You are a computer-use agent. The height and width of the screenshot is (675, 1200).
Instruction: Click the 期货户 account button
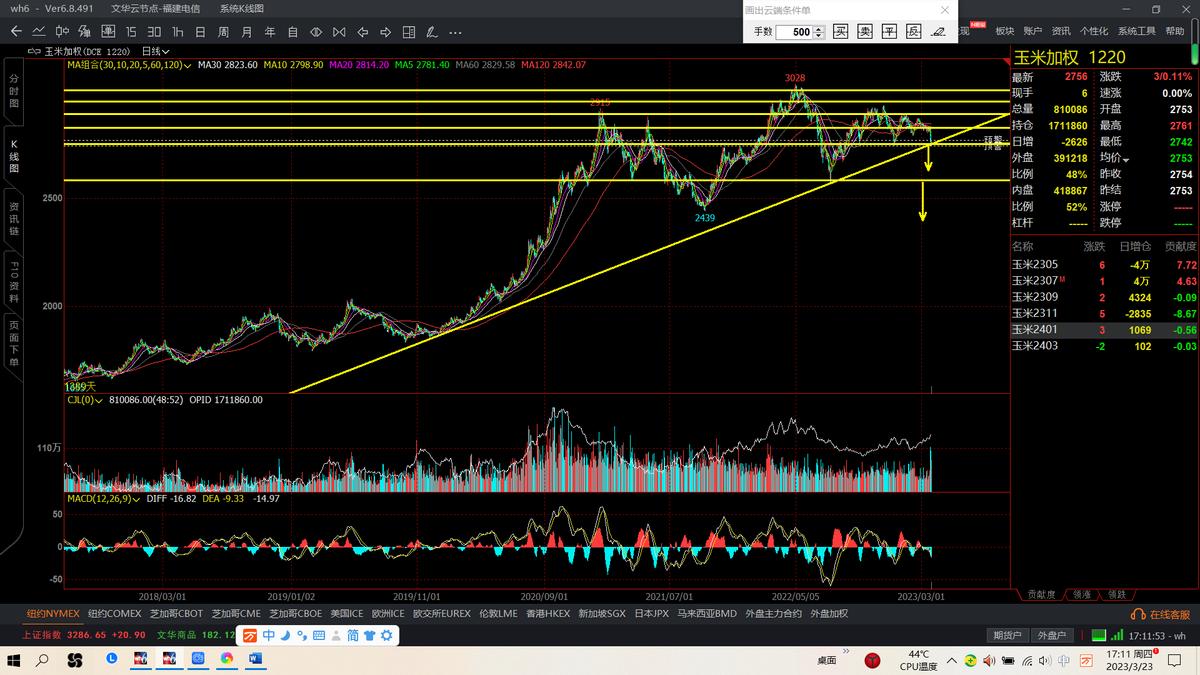coord(1007,635)
